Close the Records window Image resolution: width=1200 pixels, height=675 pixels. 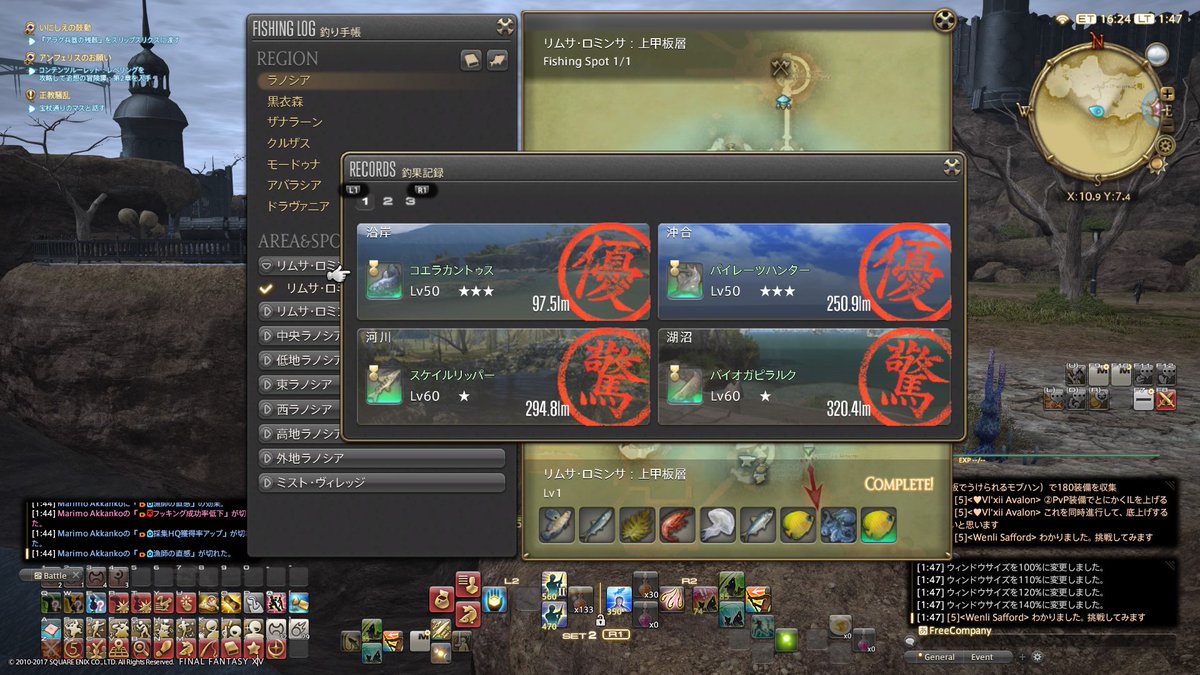point(951,168)
